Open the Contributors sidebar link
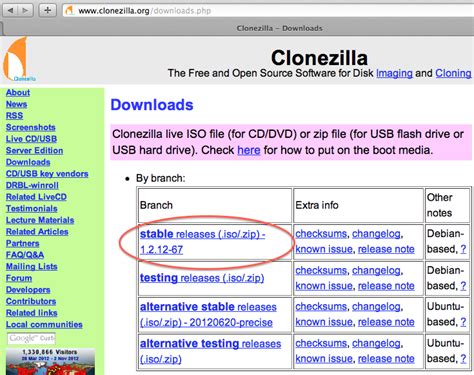This screenshot has height=375, width=474. pos(31,301)
